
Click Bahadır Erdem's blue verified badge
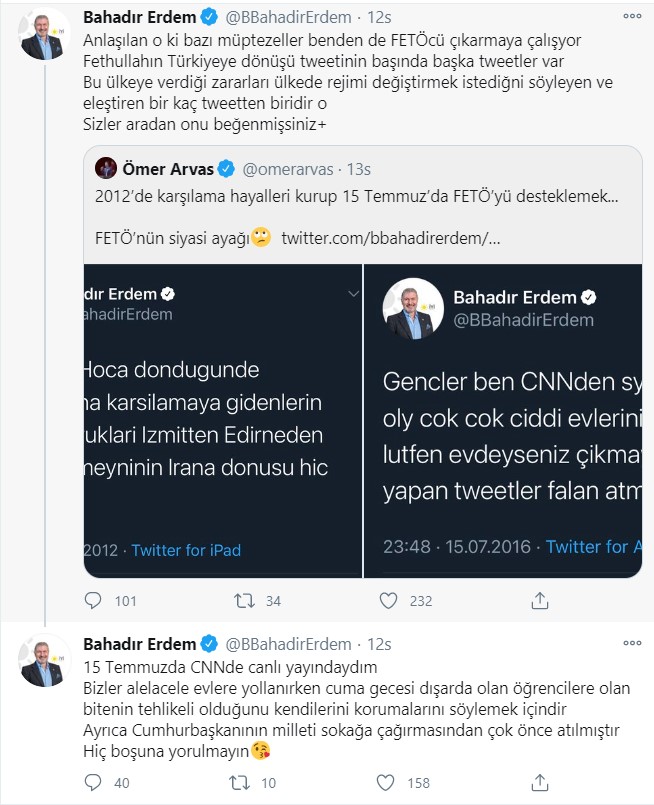pyautogui.click(x=208, y=16)
